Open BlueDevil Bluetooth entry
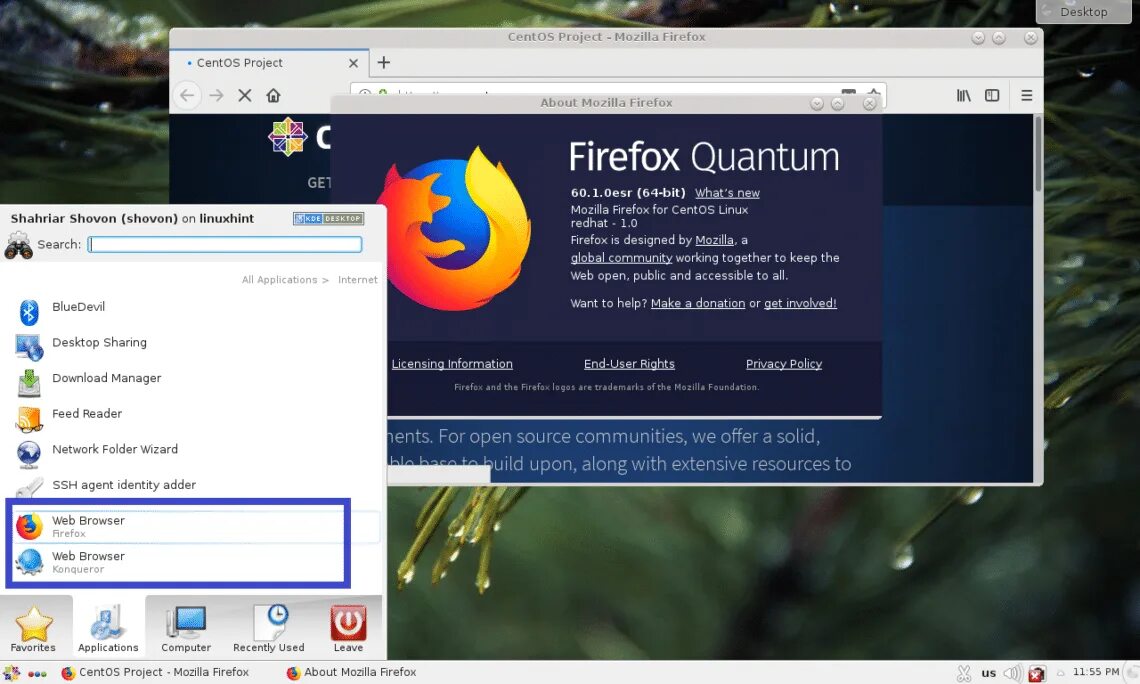 coord(195,312)
